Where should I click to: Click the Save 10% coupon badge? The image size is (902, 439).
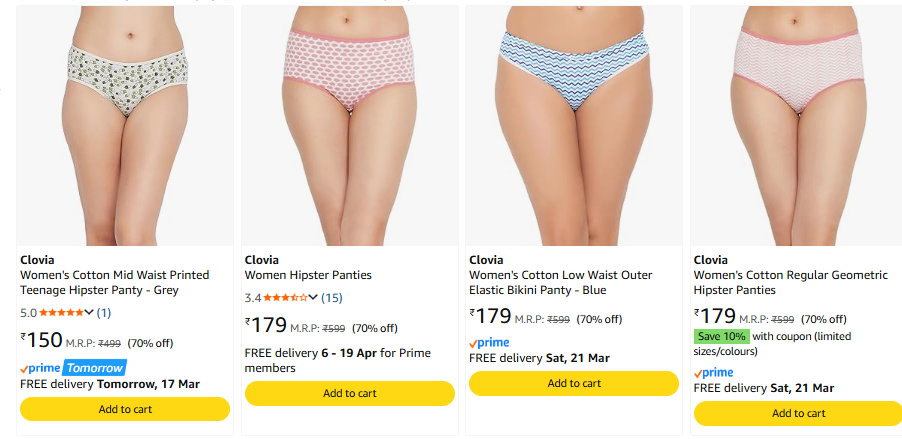[721, 337]
